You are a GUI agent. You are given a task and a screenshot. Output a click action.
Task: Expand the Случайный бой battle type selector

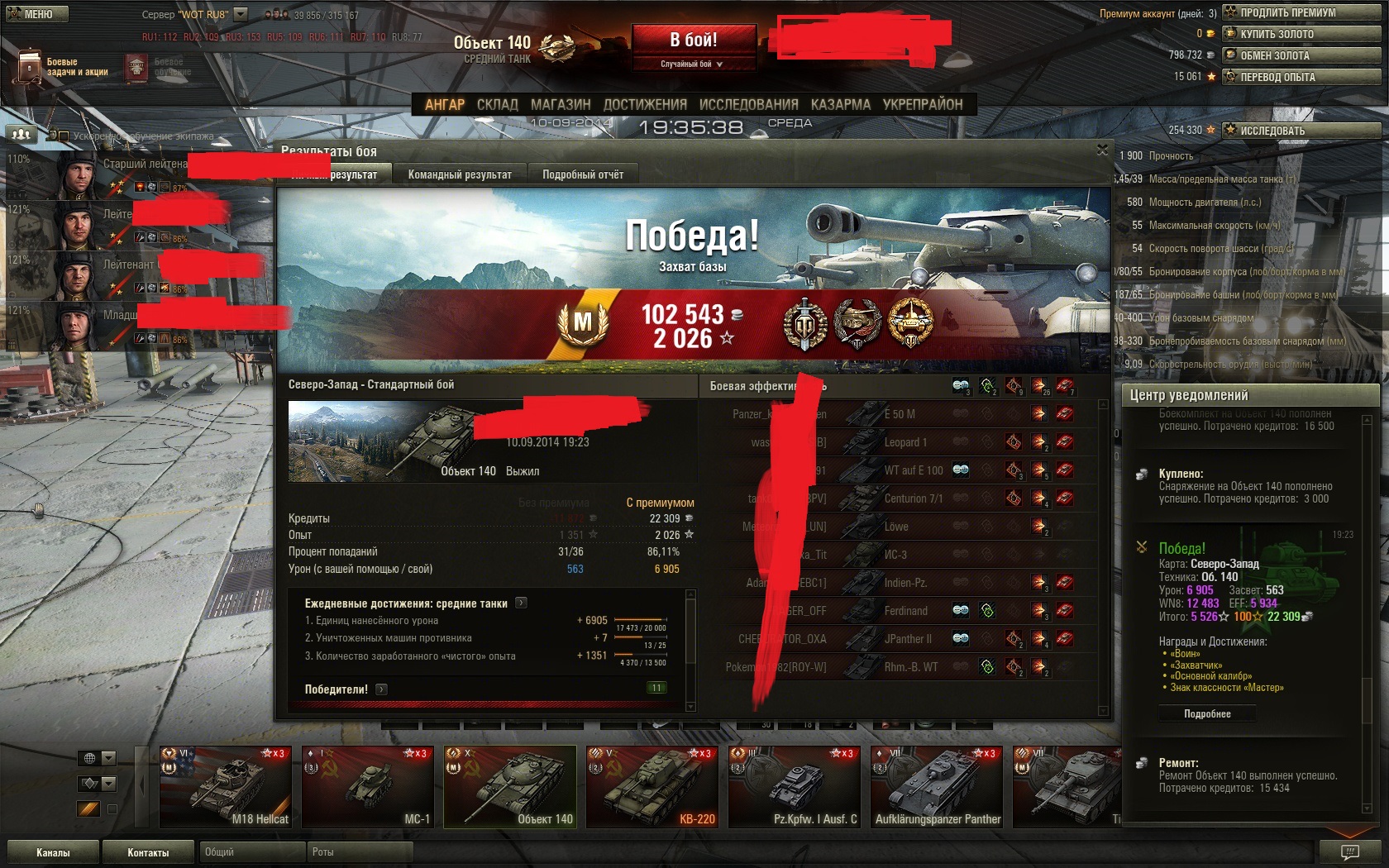coord(693,64)
